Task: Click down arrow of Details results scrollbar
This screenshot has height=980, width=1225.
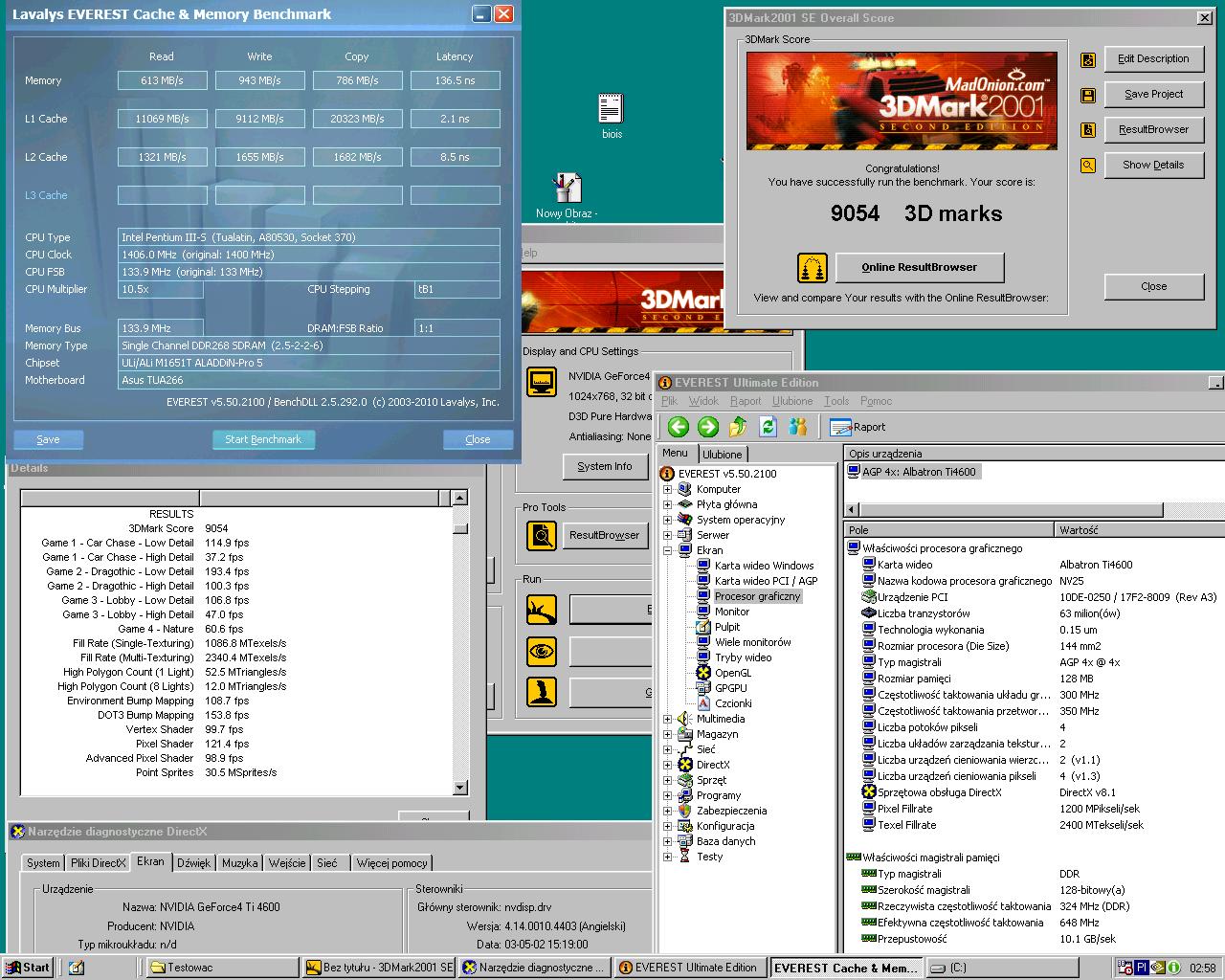Action: pyautogui.click(x=459, y=788)
